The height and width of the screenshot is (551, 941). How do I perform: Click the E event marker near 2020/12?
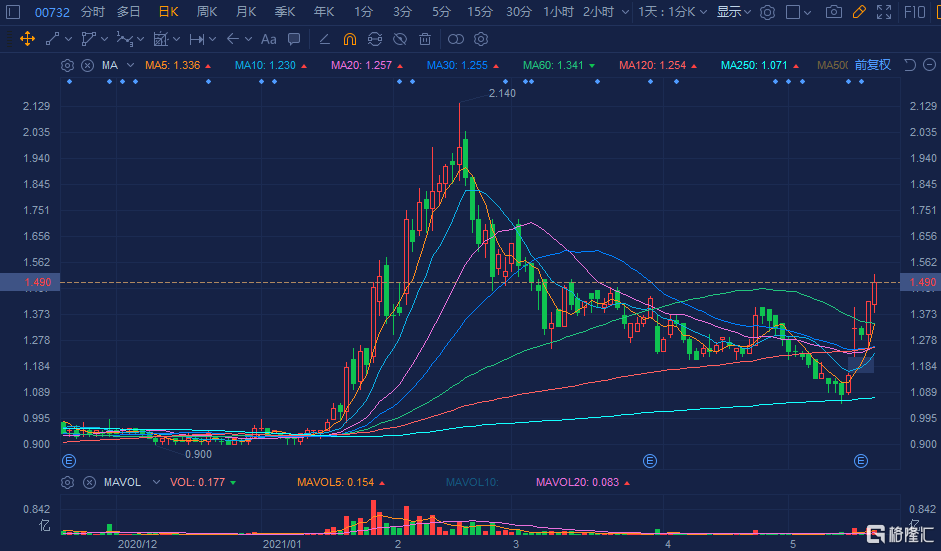pos(69,461)
